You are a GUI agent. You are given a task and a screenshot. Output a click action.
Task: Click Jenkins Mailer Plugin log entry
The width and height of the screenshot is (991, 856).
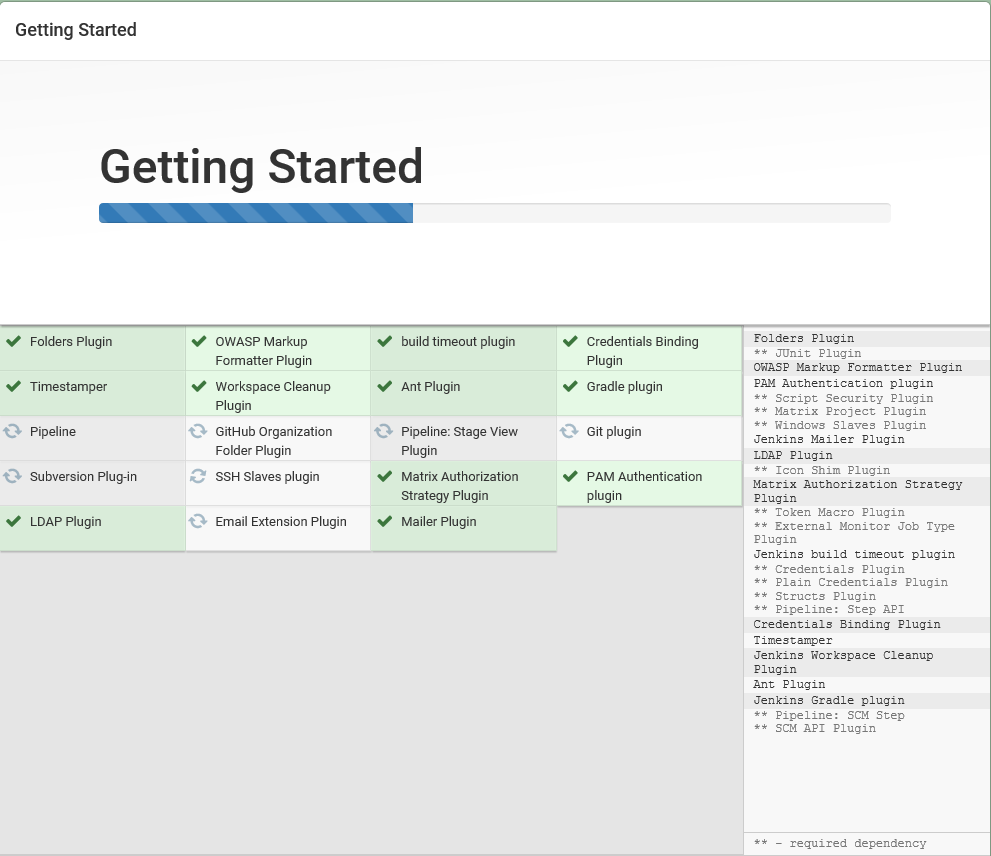(829, 439)
